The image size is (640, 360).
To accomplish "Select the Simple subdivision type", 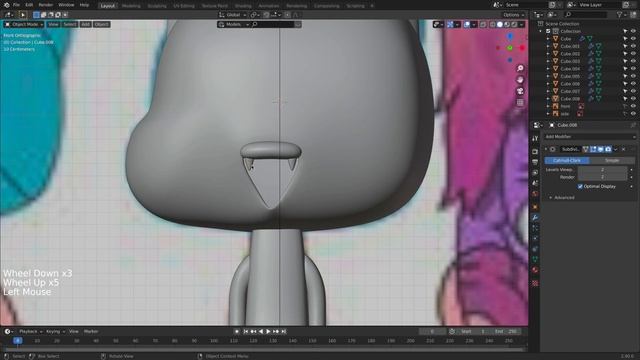I will [612, 160].
